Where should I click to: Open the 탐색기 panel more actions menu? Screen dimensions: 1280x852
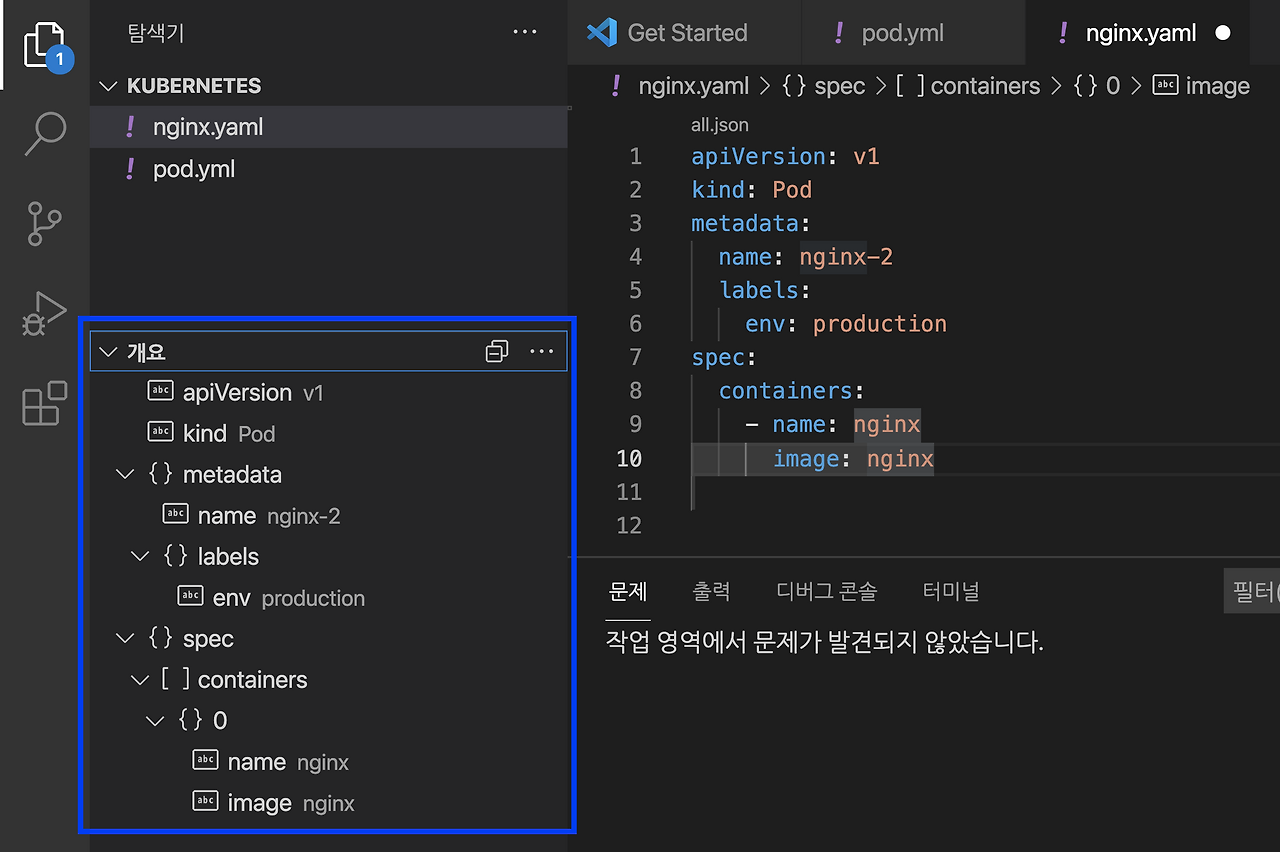[525, 32]
